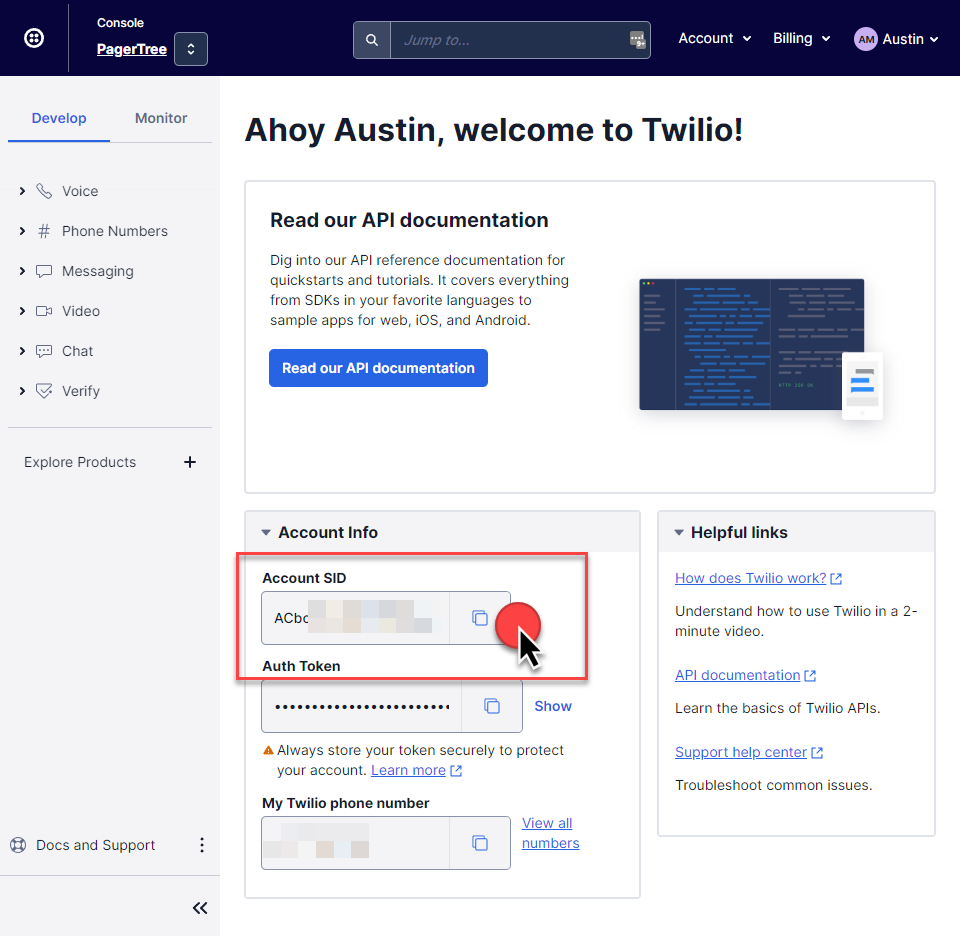This screenshot has width=960, height=936.
Task: Open the PagerTree account switcher
Action: [190, 49]
